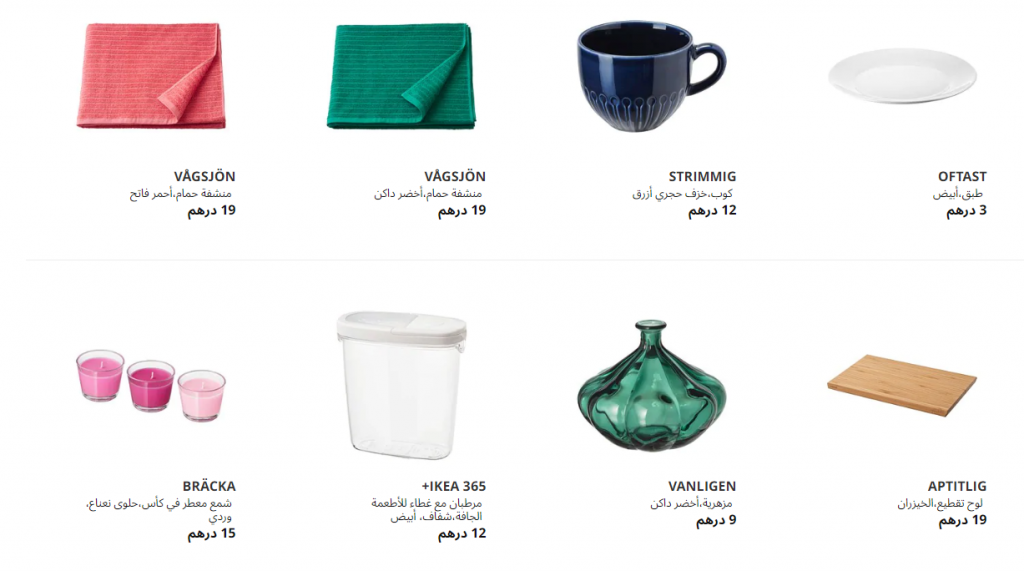View the blue STRIMMIG mug photo

[651, 76]
